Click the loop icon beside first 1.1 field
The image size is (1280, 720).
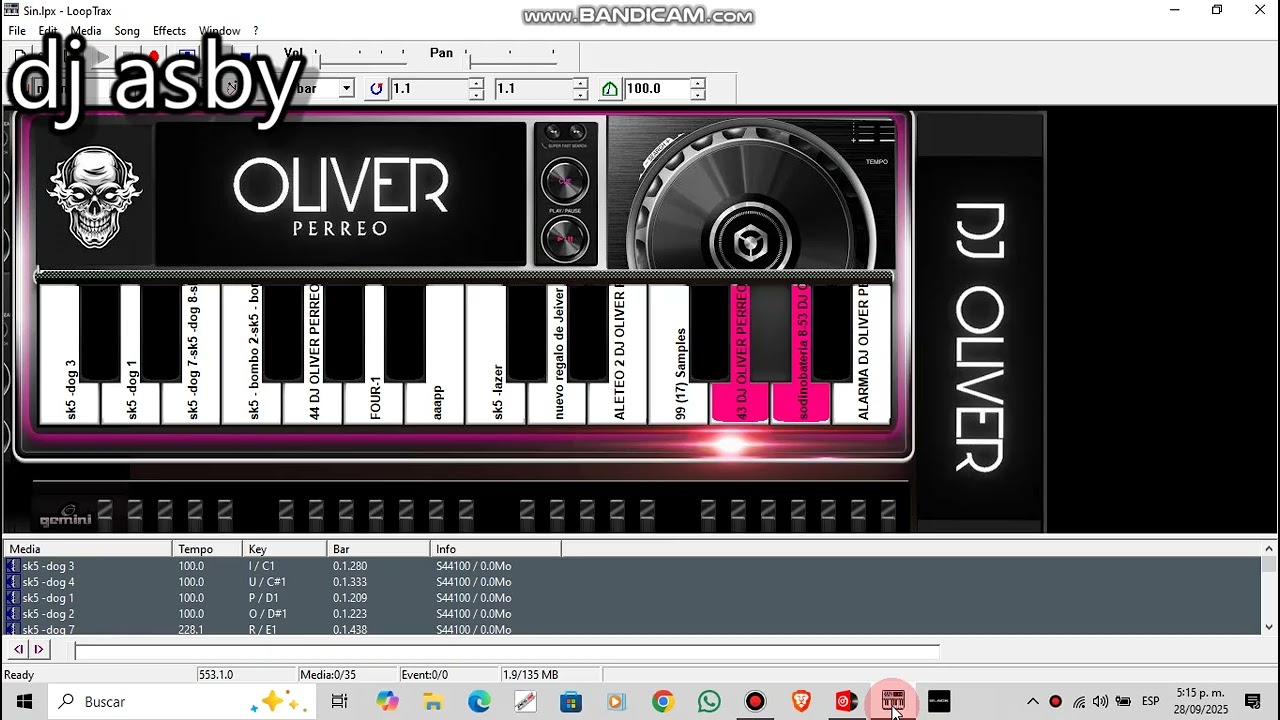click(376, 89)
